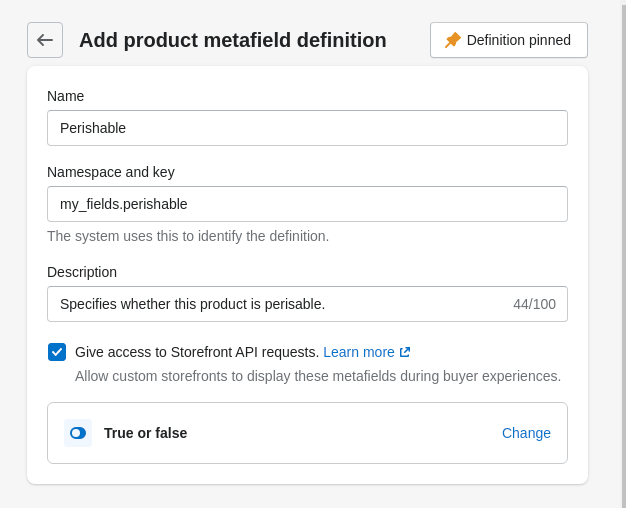The height and width of the screenshot is (508, 626).
Task: Click the Description field label
Action: (x=82, y=272)
